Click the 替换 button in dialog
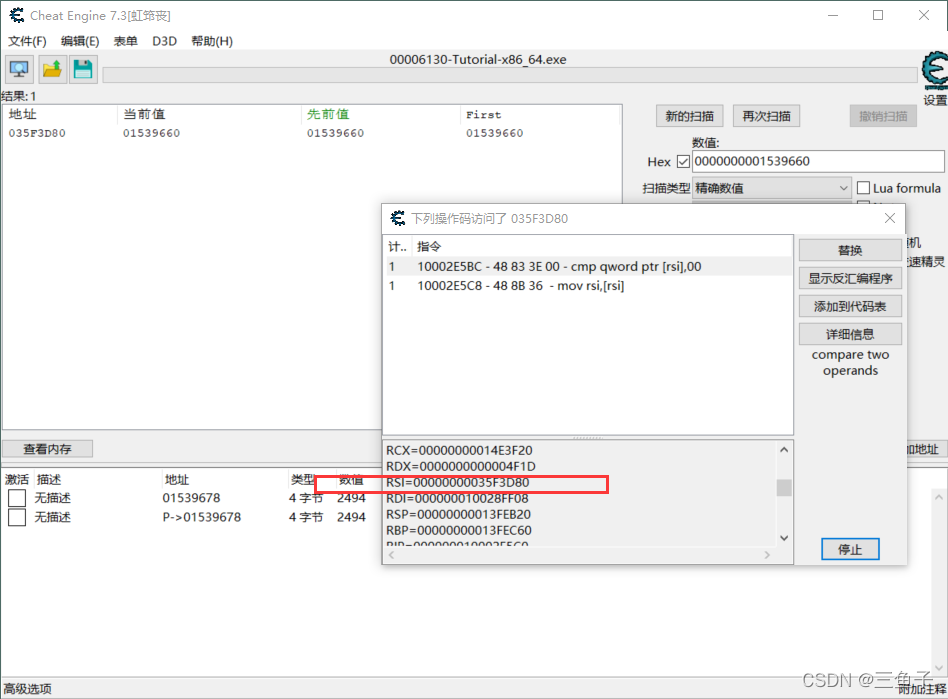 [850, 250]
